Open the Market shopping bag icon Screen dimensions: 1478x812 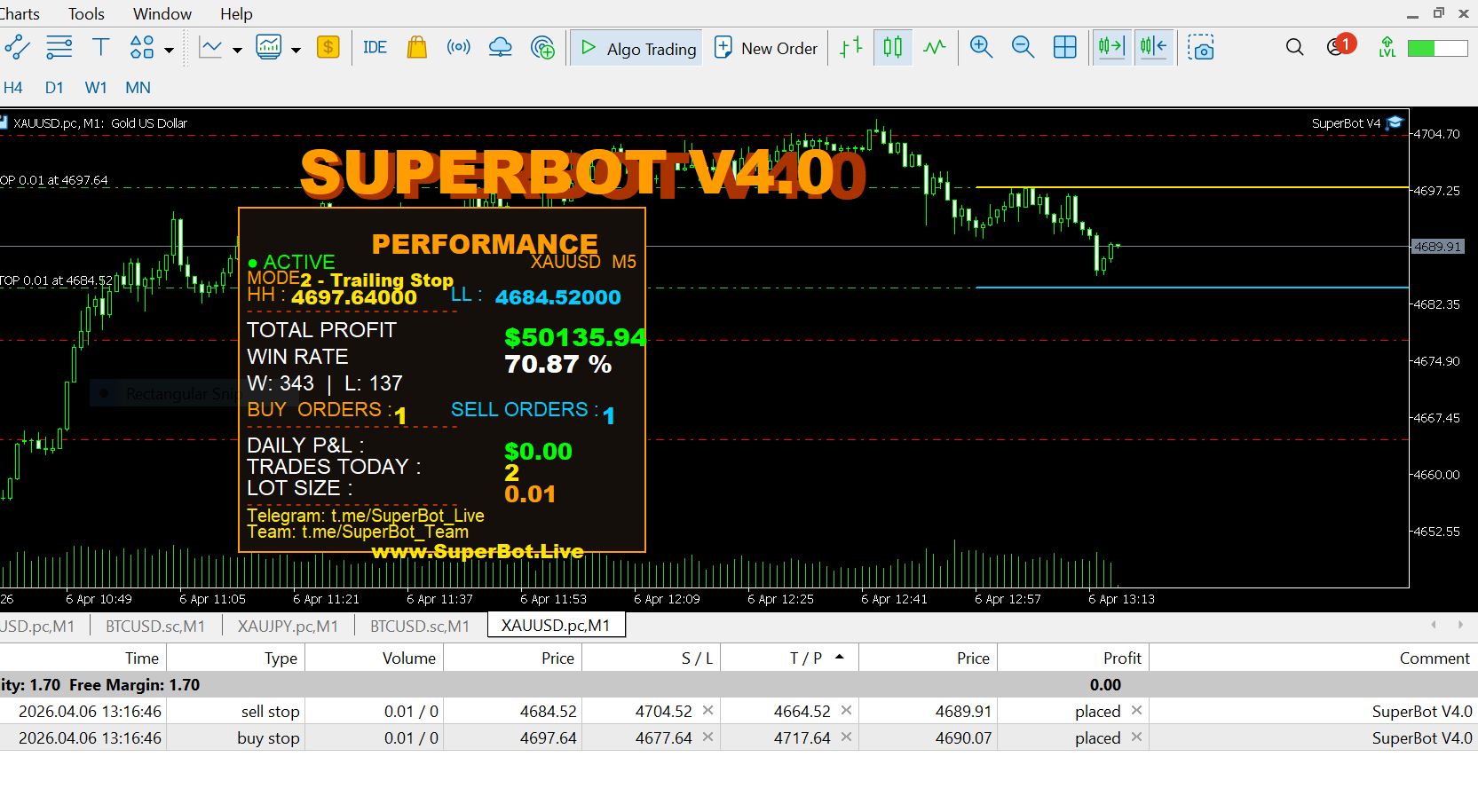click(416, 48)
